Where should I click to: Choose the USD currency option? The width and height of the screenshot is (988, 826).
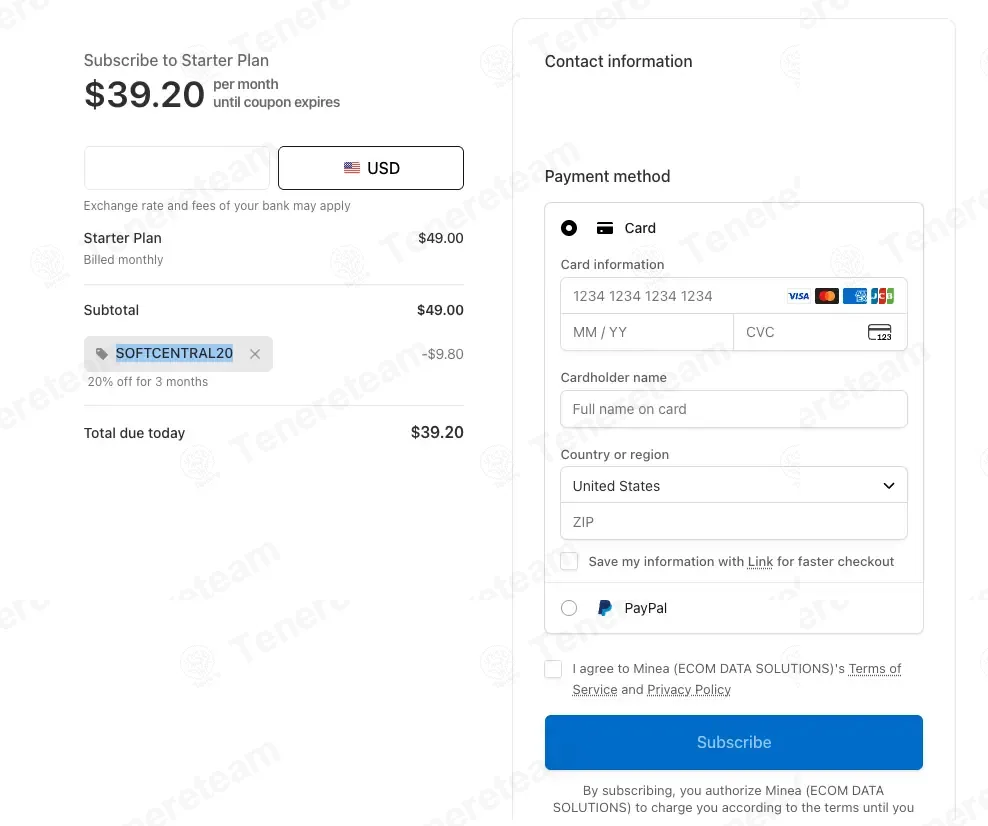(370, 168)
